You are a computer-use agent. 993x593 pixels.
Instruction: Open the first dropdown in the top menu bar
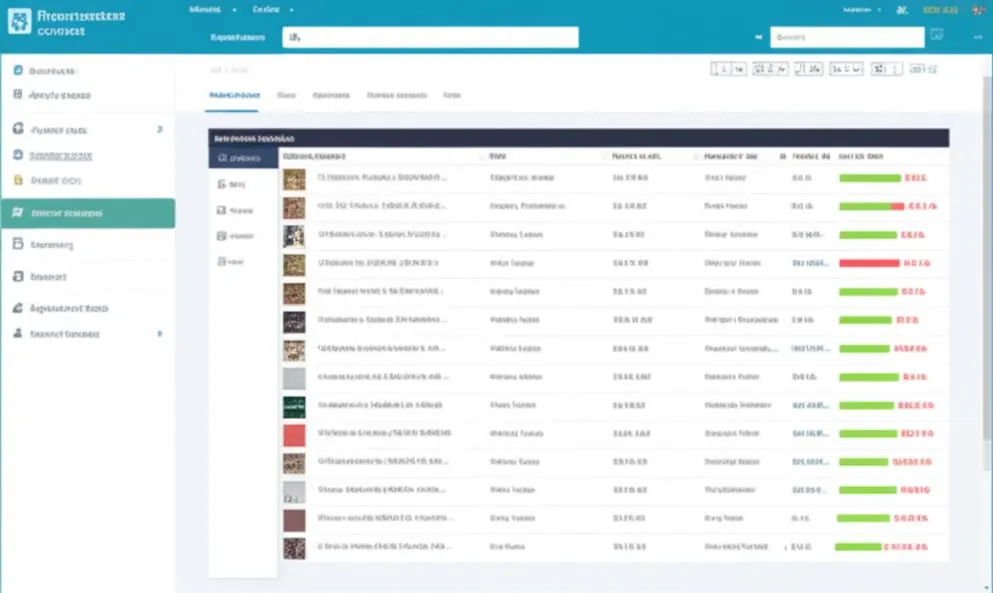click(x=212, y=10)
